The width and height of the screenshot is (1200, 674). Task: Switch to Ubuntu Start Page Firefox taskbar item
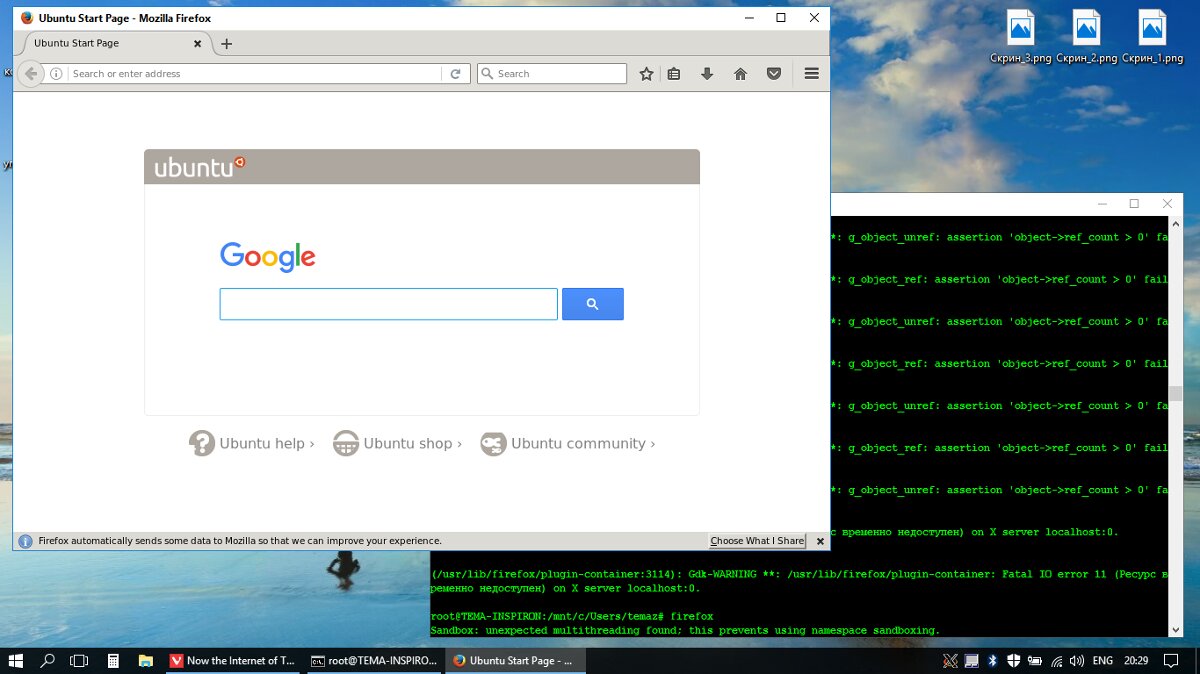pyautogui.click(x=516, y=661)
